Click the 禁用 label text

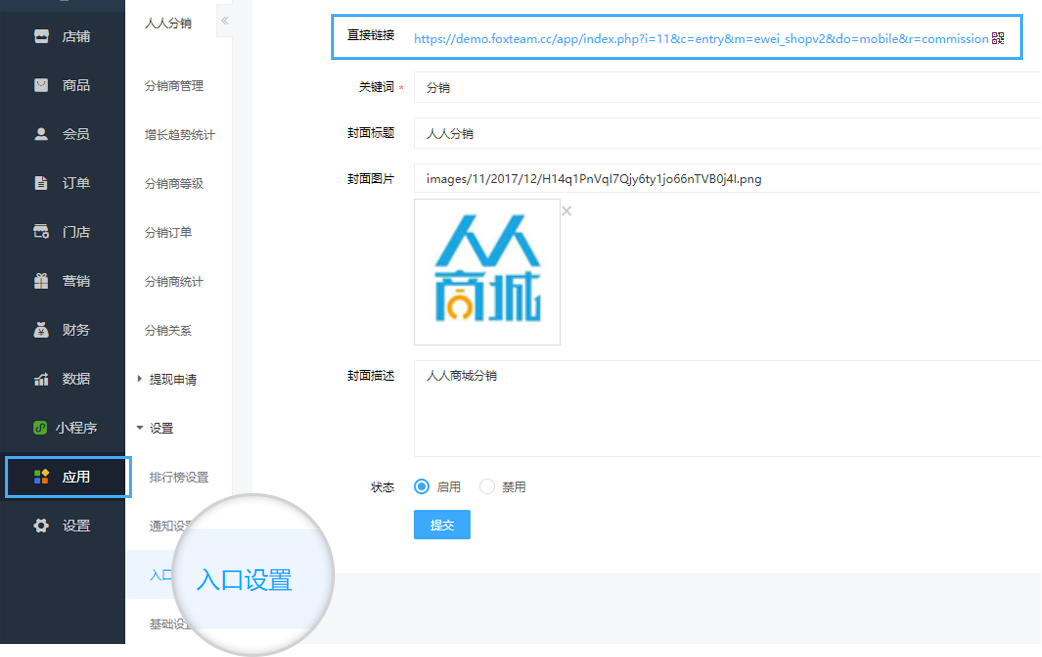(x=514, y=487)
